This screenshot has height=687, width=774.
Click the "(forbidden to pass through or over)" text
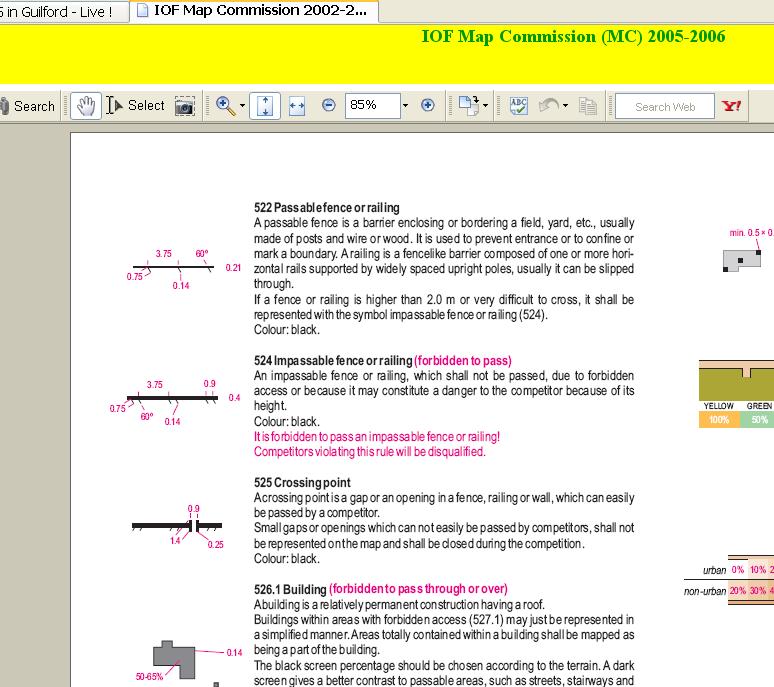click(x=418, y=589)
